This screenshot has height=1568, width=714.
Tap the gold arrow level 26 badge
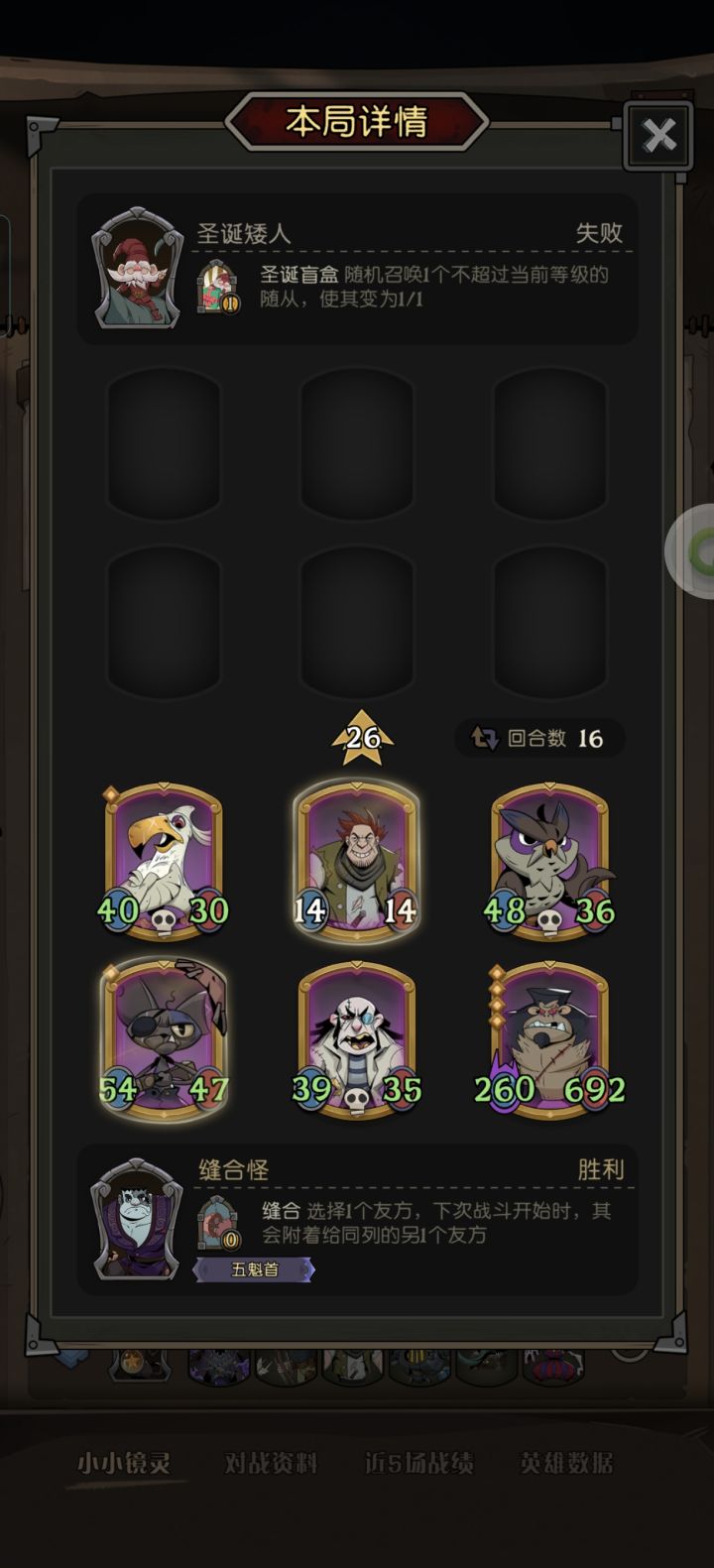click(x=363, y=737)
